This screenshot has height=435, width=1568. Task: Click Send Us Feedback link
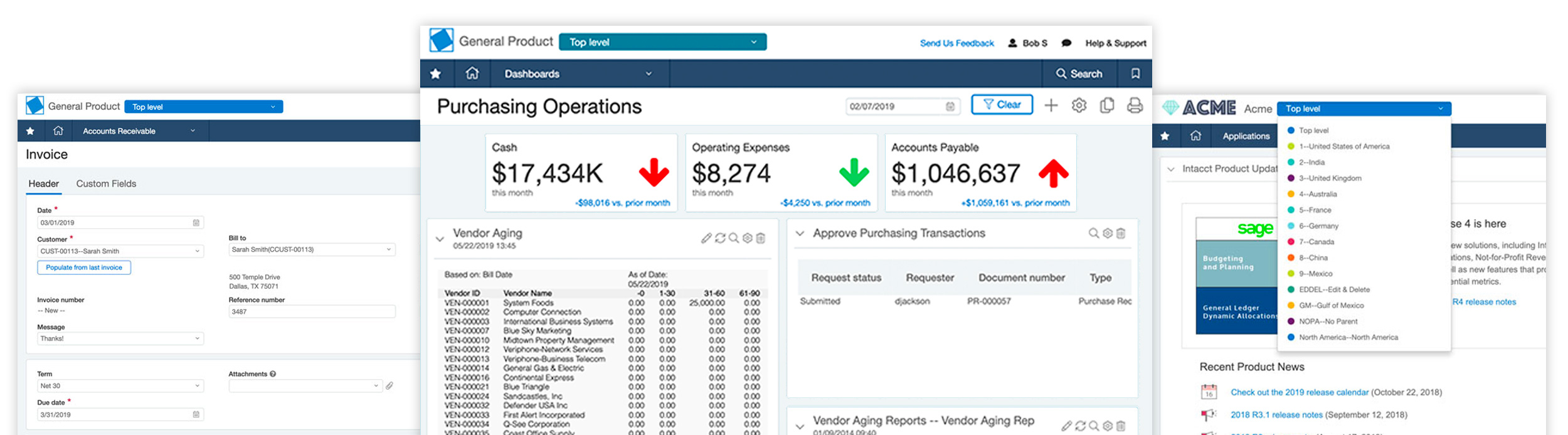(956, 43)
